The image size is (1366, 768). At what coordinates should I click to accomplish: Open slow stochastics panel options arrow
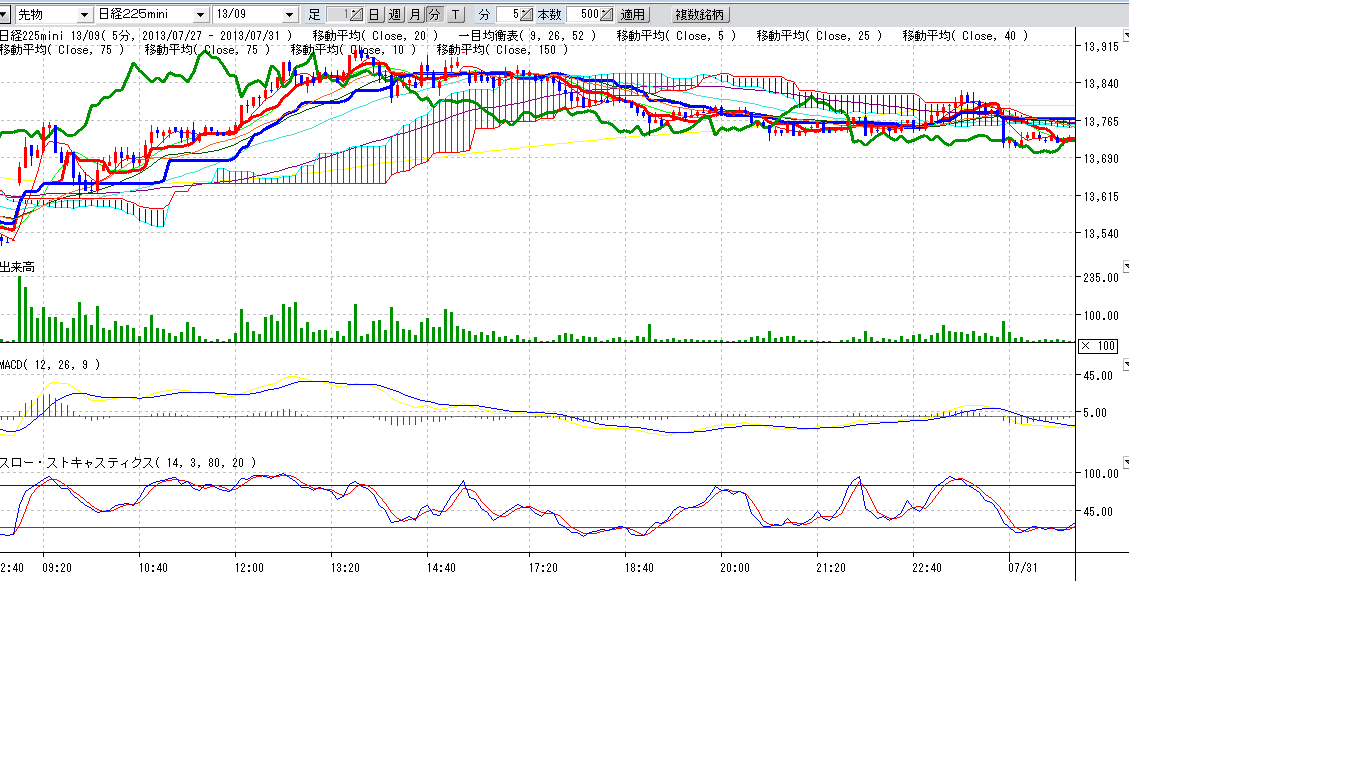[x=1128, y=463]
